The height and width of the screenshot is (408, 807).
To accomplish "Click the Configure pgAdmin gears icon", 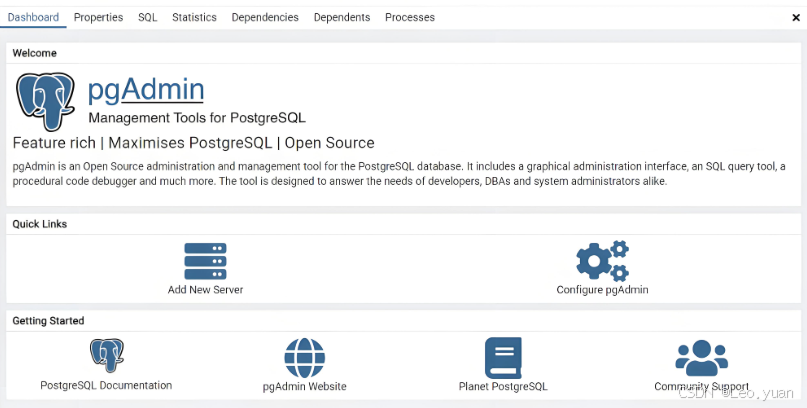I will [602, 261].
